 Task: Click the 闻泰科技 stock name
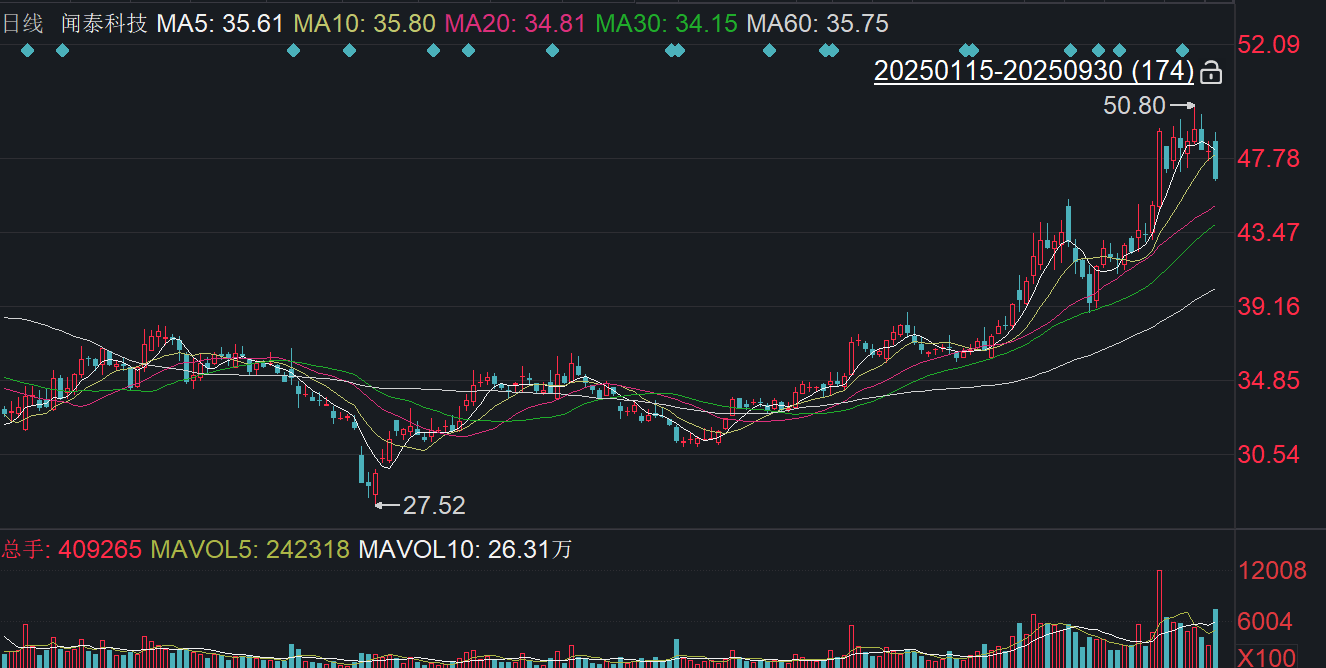[x=104, y=23]
